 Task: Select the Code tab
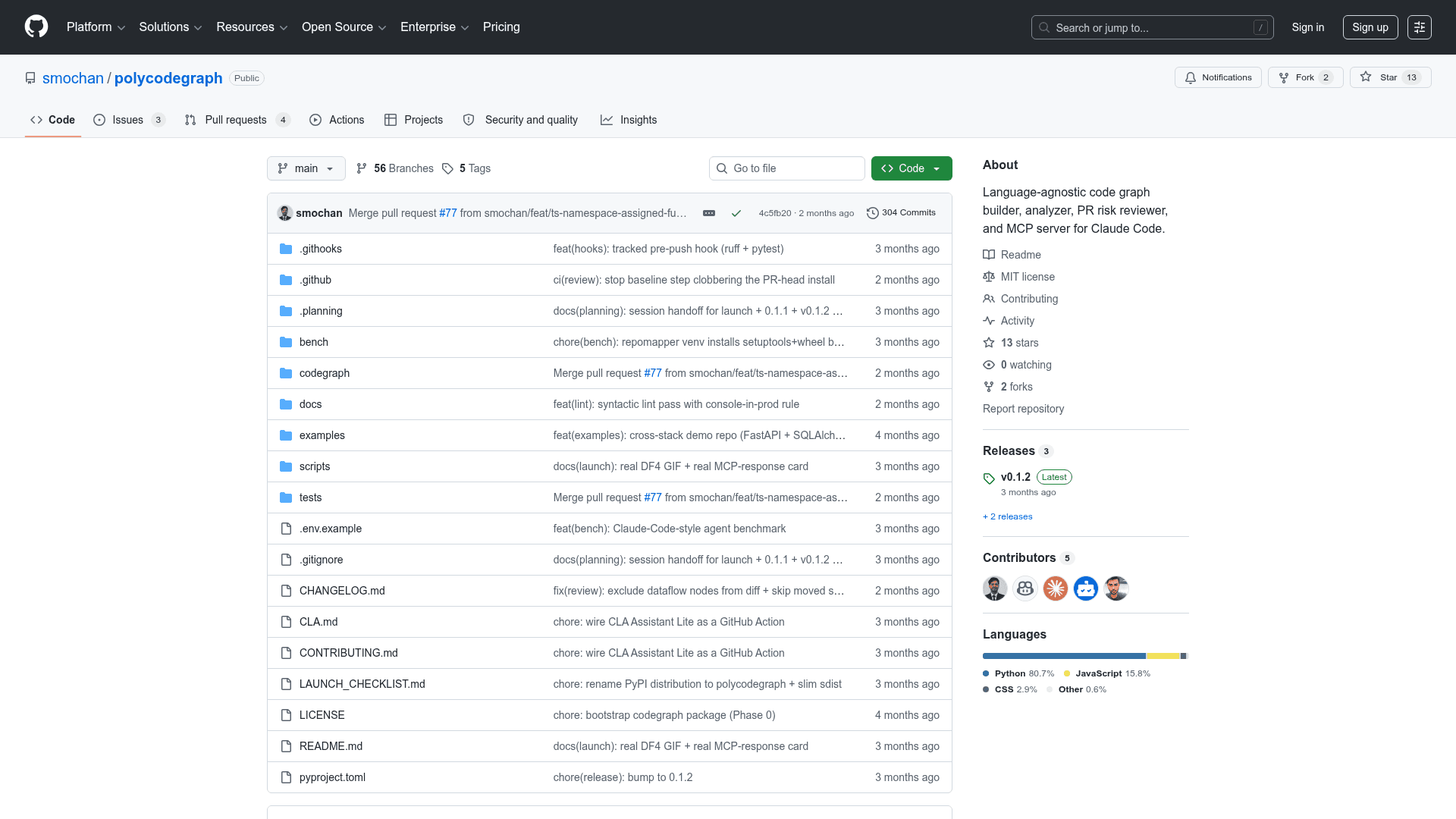52,120
